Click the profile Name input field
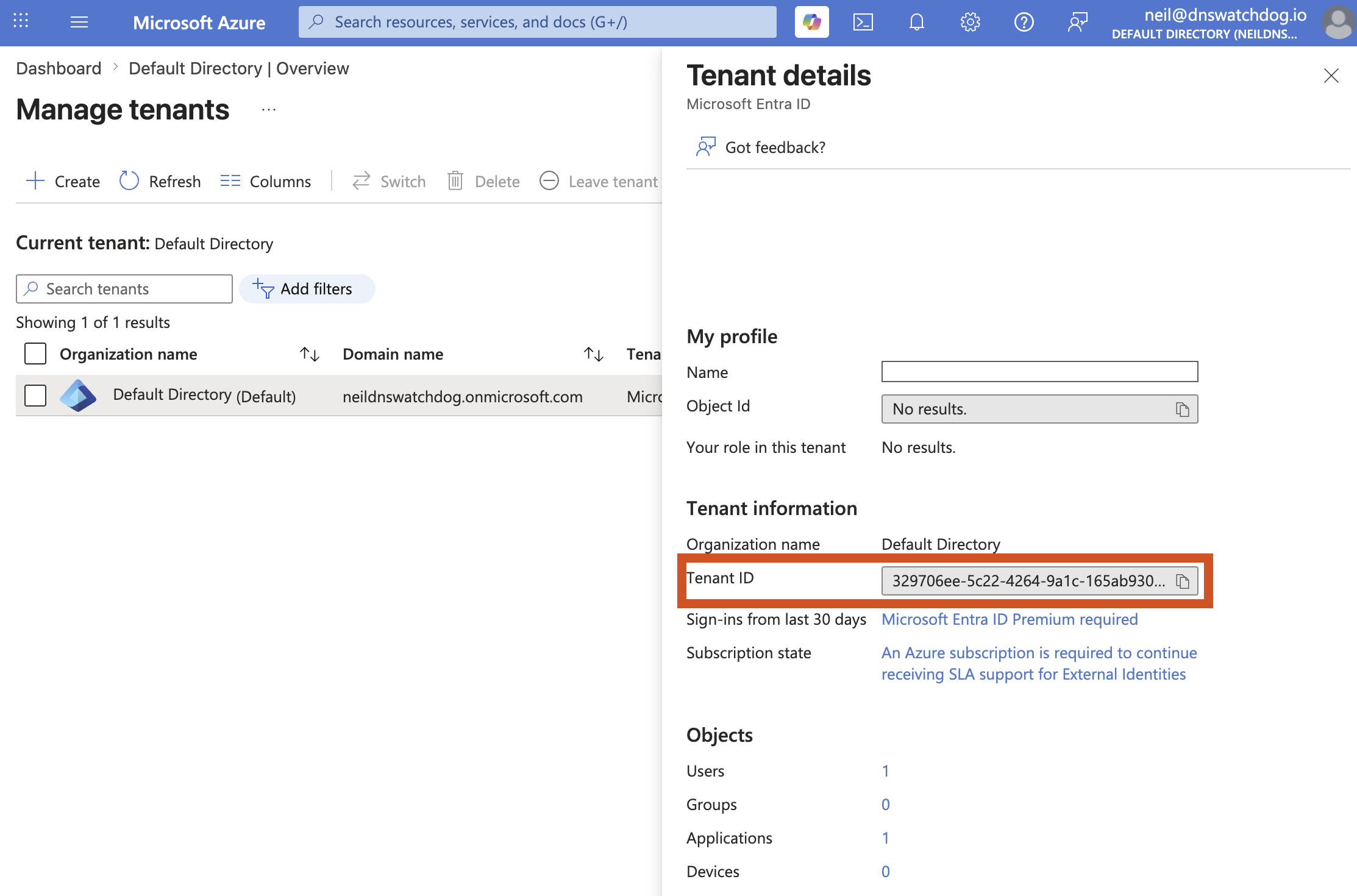 pos(1039,372)
